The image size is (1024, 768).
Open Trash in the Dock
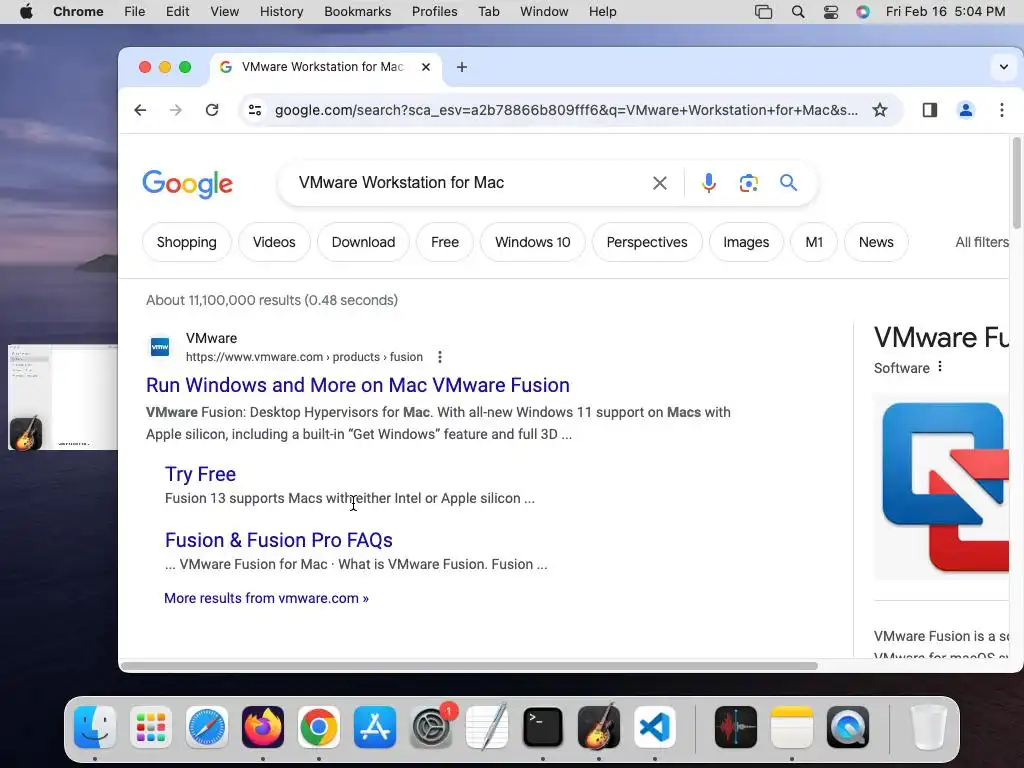(928, 727)
